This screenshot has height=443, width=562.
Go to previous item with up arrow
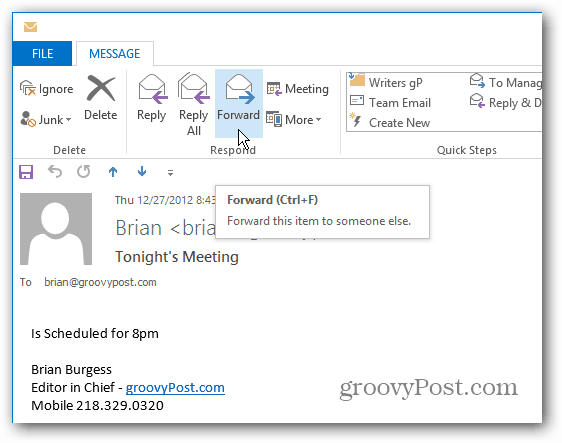point(113,172)
